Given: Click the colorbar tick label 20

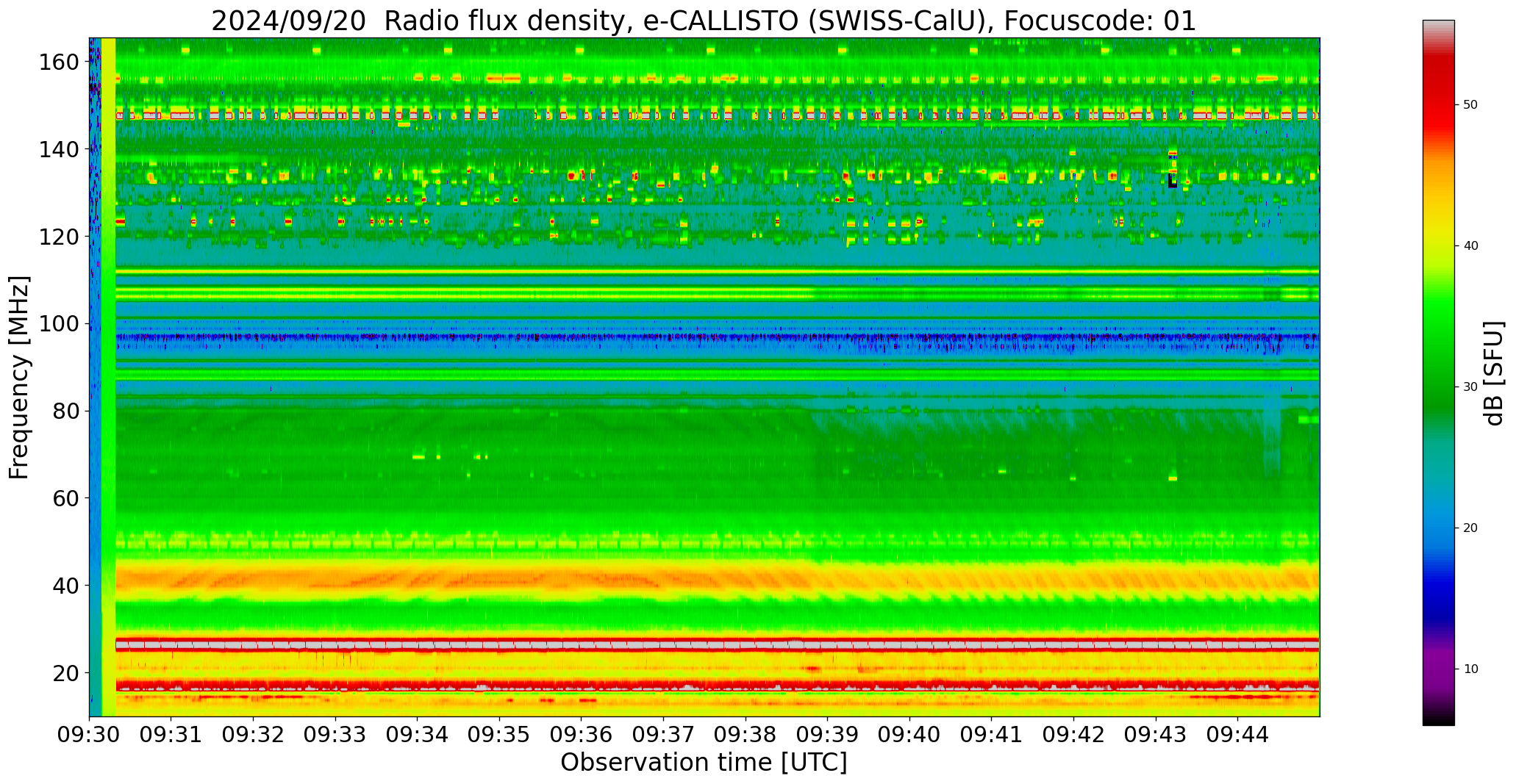Looking at the screenshot, I should click(x=1470, y=528).
